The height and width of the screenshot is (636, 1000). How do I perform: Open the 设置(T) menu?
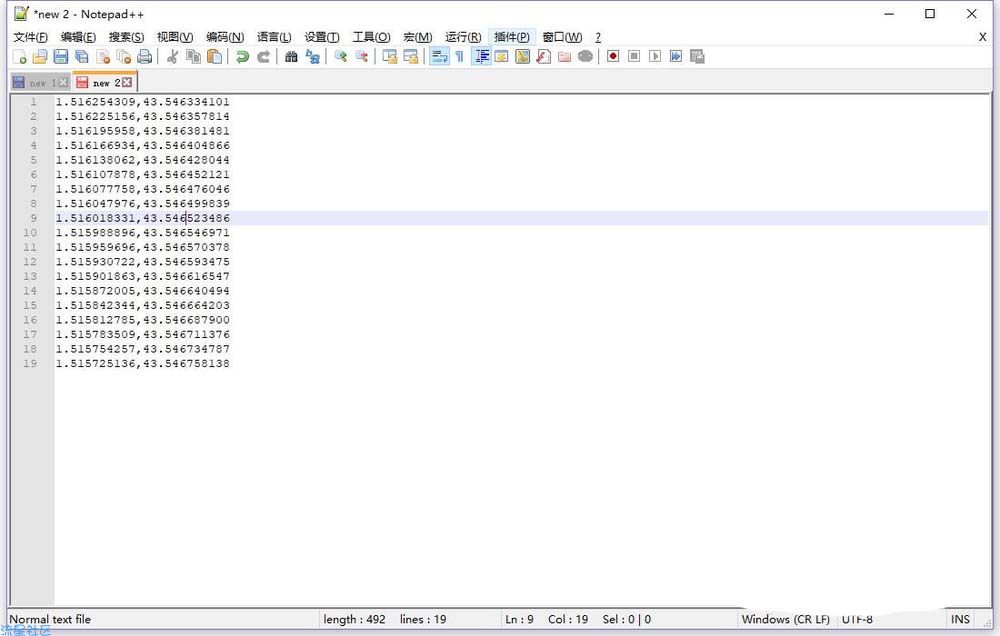tap(321, 37)
